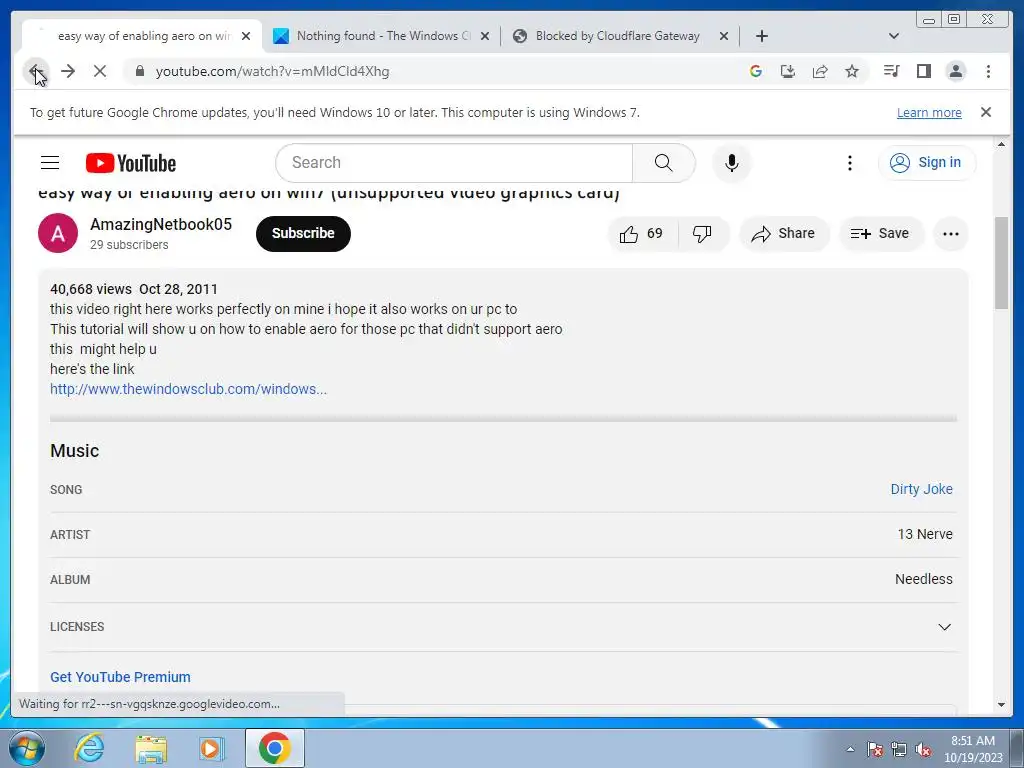Click the network tray icon
Image resolution: width=1024 pixels, height=768 pixels.
[x=899, y=749]
